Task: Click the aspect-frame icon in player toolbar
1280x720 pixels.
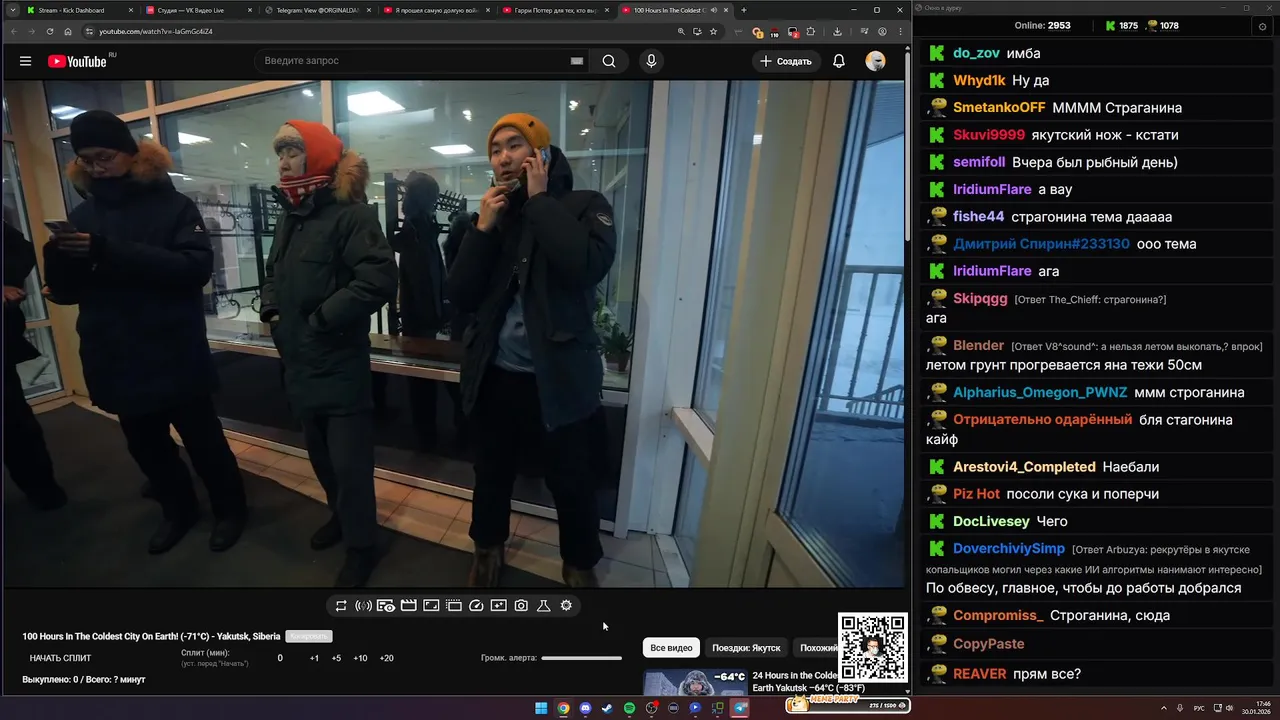Action: pyautogui.click(x=431, y=606)
